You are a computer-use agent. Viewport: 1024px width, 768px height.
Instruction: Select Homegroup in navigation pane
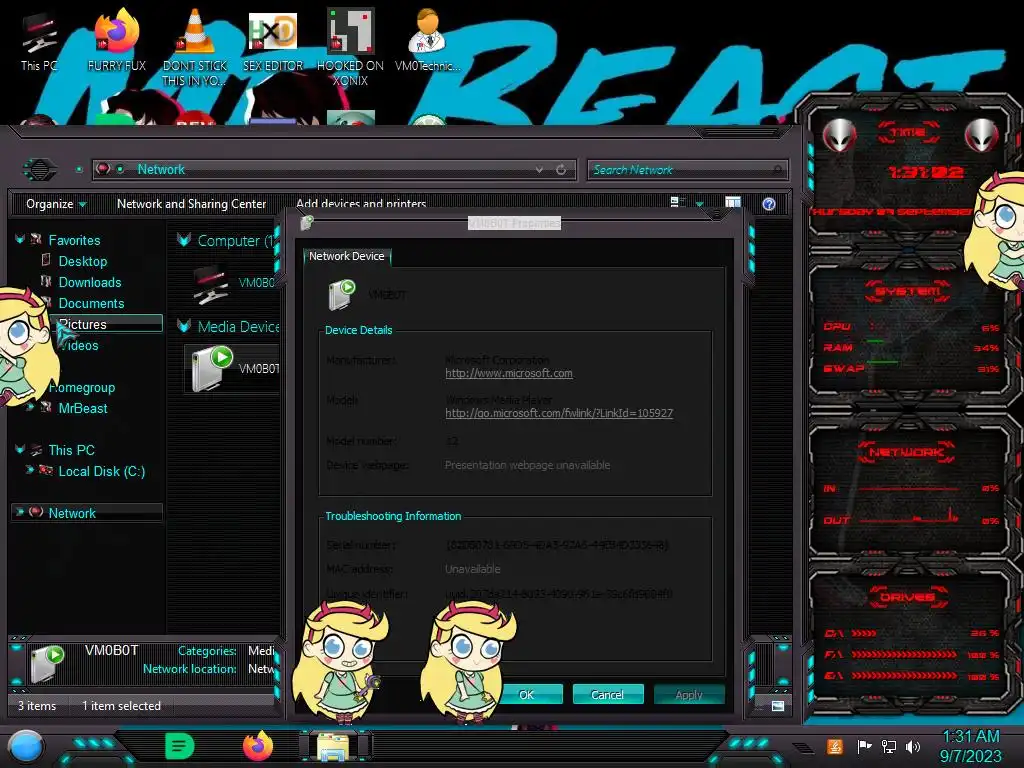point(82,387)
